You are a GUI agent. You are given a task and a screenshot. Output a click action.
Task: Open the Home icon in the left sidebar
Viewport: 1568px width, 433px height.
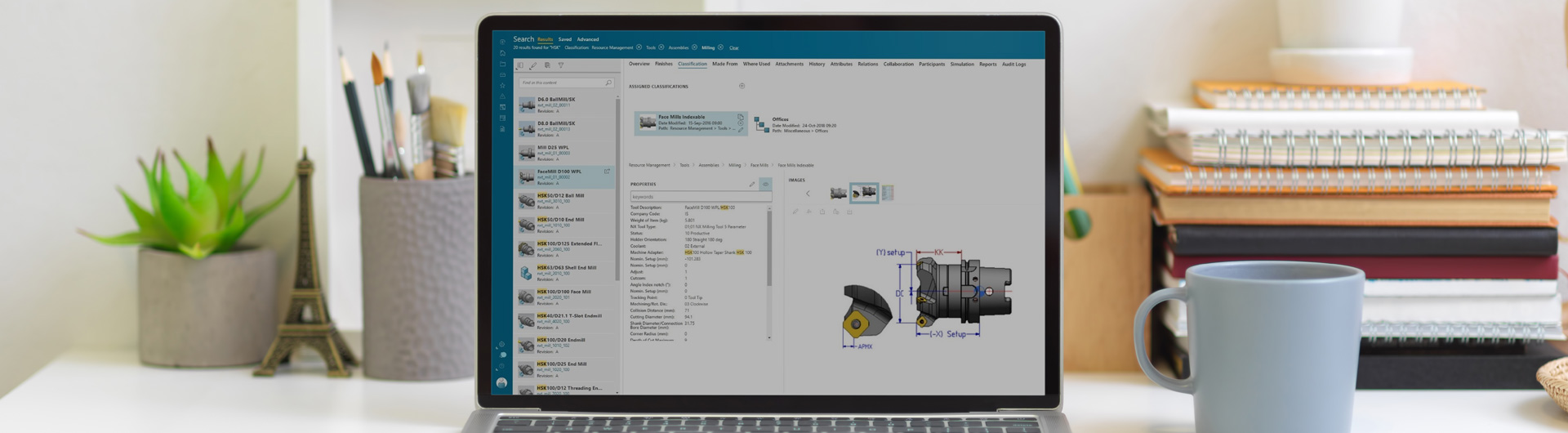tap(502, 53)
